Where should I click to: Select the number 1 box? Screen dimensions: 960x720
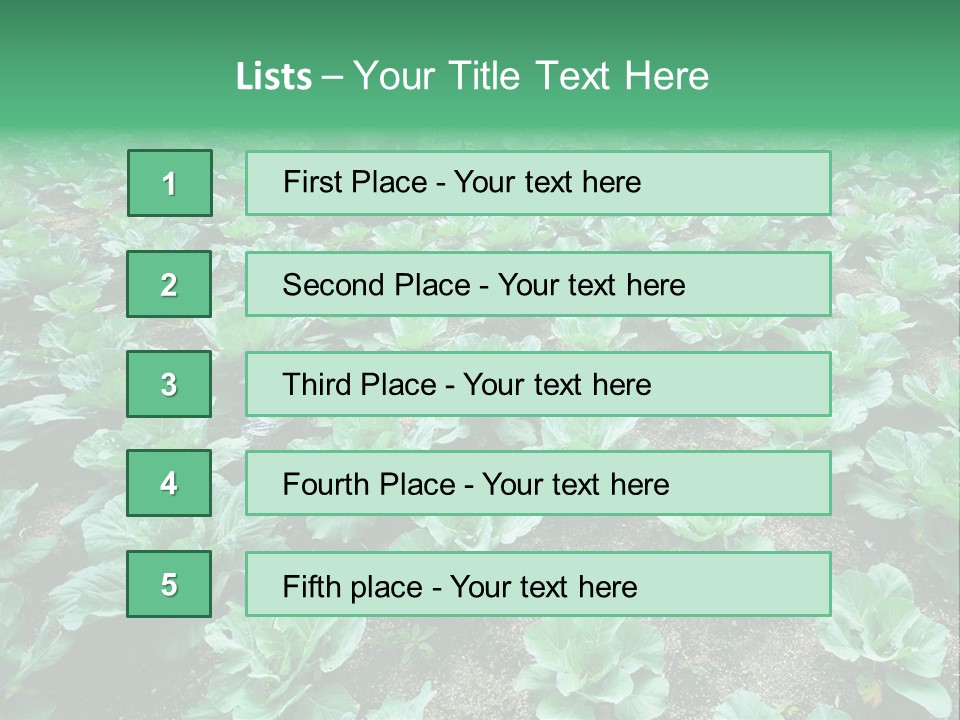(170, 183)
